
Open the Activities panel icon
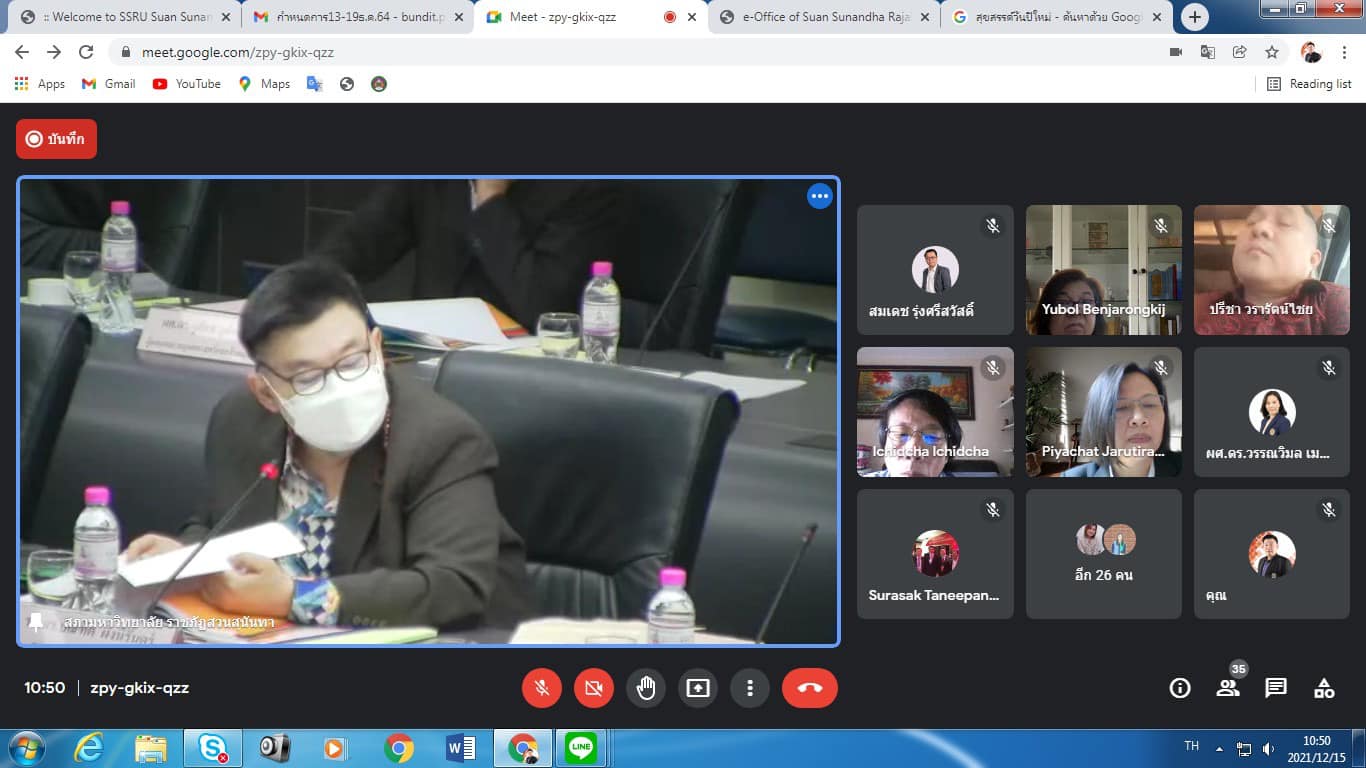(x=1324, y=688)
